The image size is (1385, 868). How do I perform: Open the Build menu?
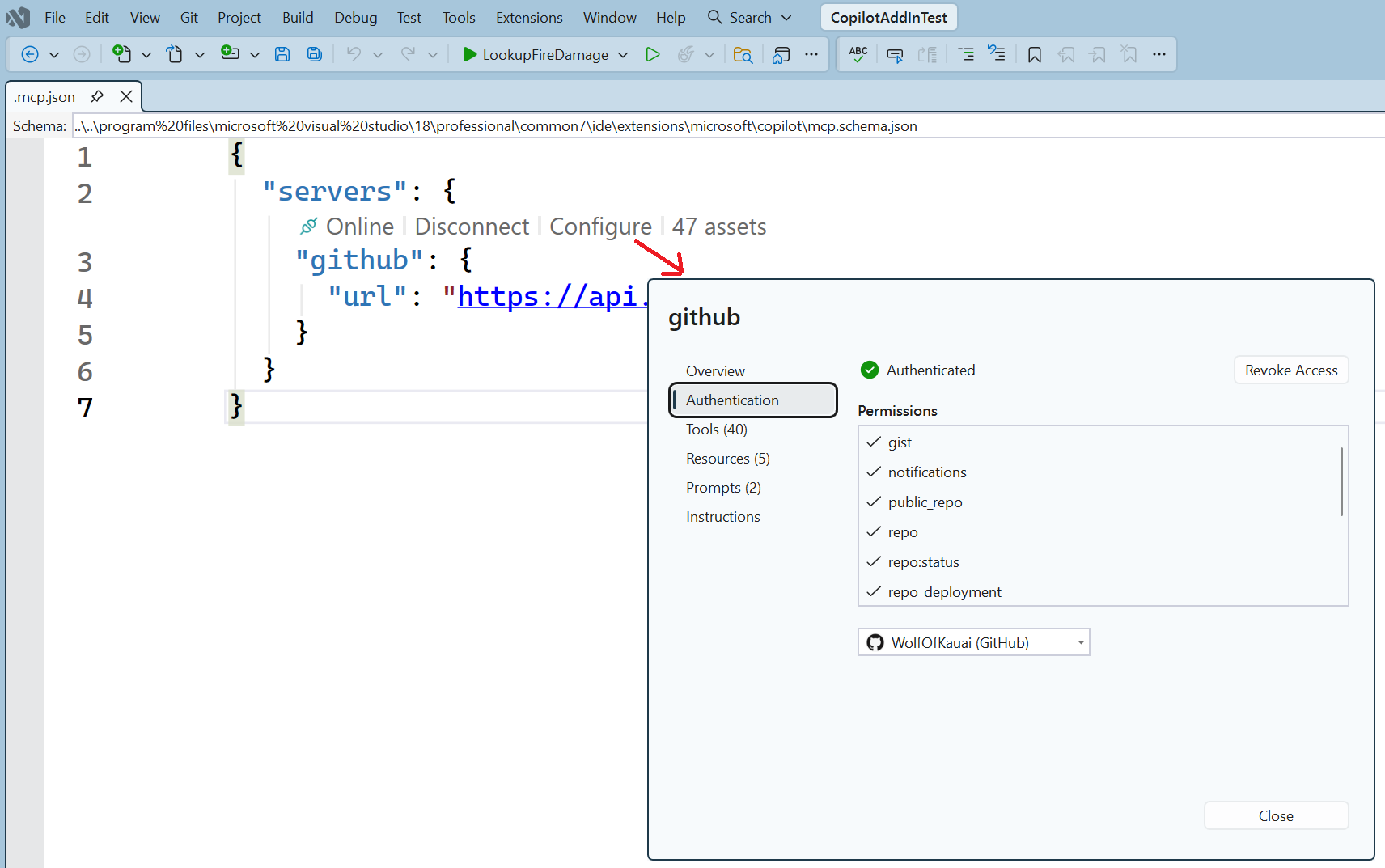[298, 17]
